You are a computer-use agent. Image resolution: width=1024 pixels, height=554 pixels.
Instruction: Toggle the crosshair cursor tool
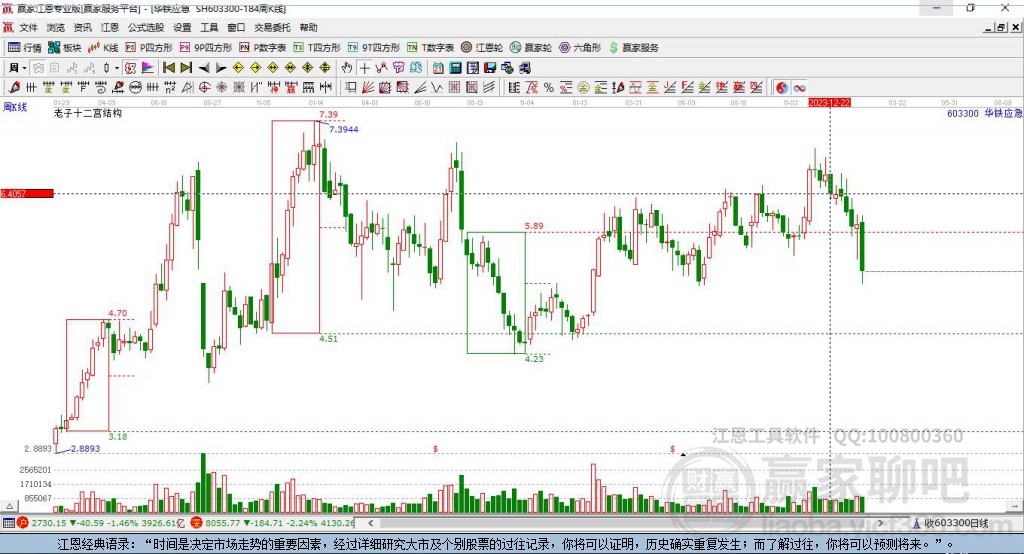coord(364,68)
